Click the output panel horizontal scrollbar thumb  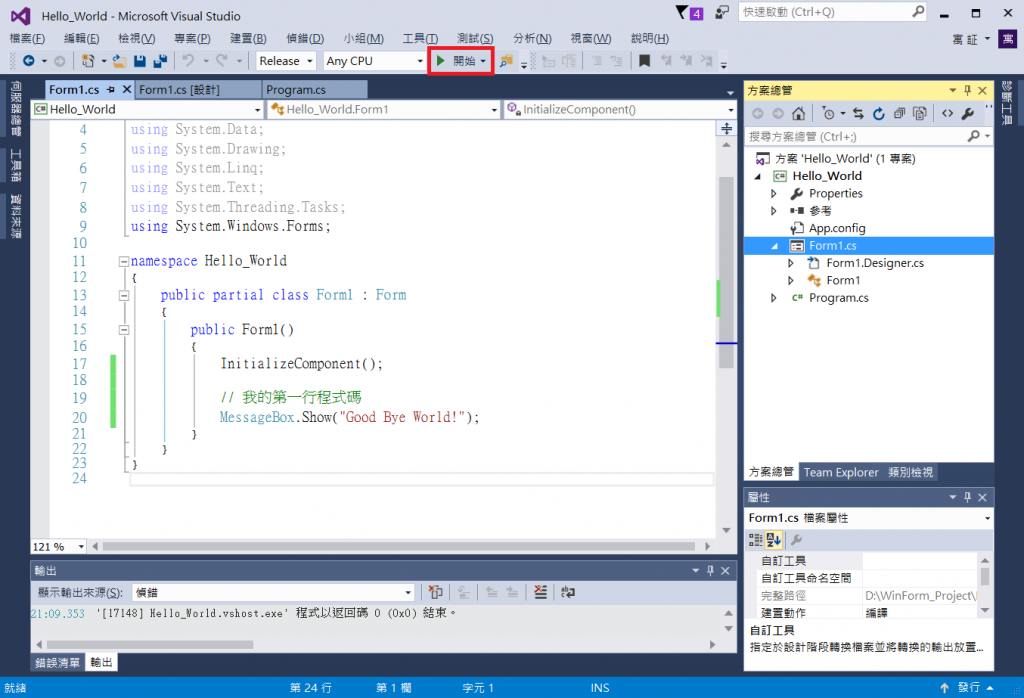[150, 644]
